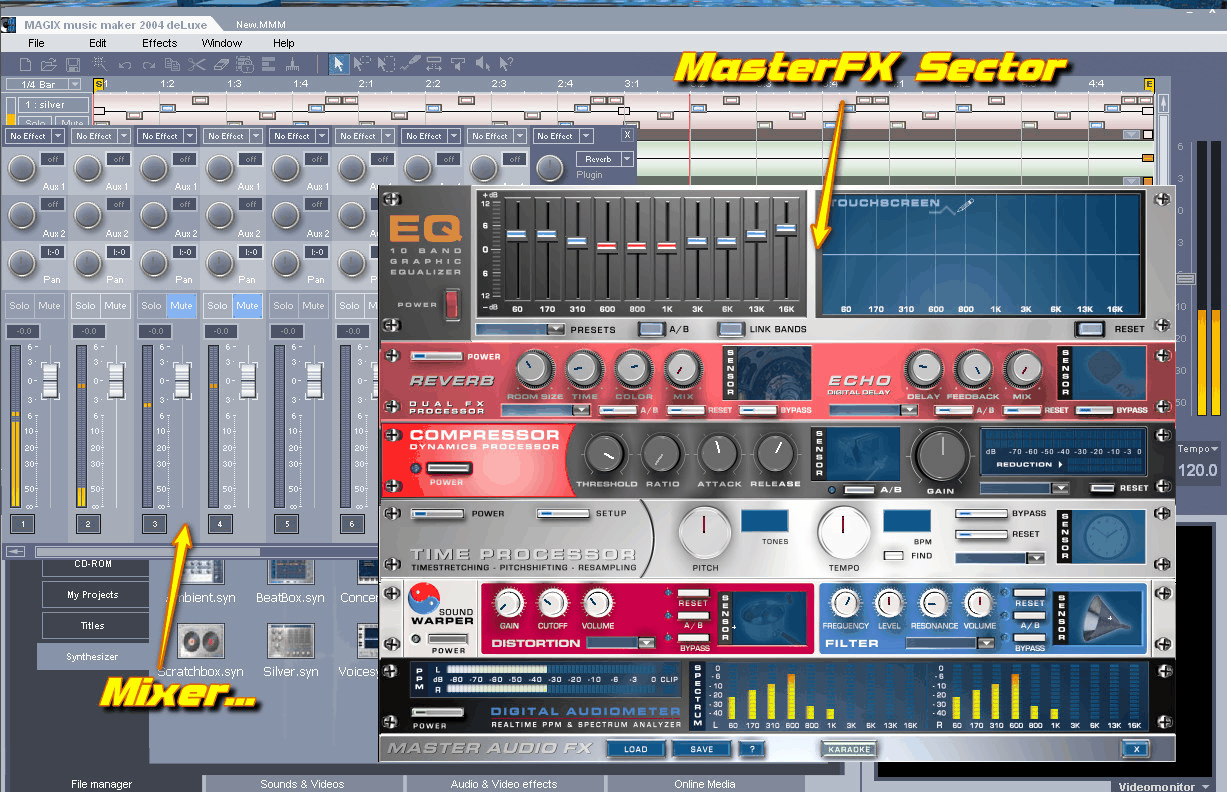Image resolution: width=1231 pixels, height=792 pixels.
Task: Open the File menu
Action: pyautogui.click(x=36, y=43)
